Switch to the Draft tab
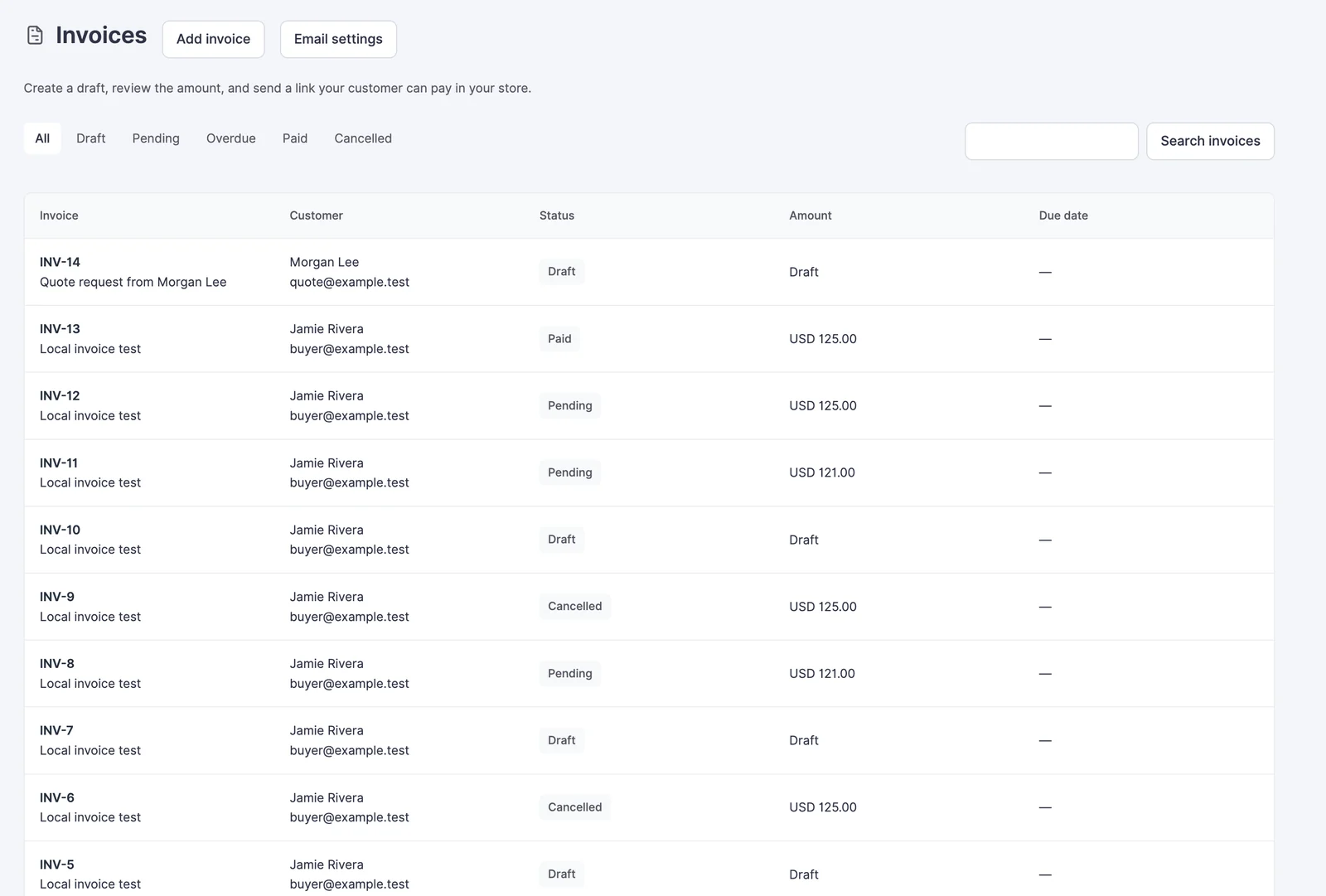Viewport: 1326px width, 896px height. pos(91,138)
